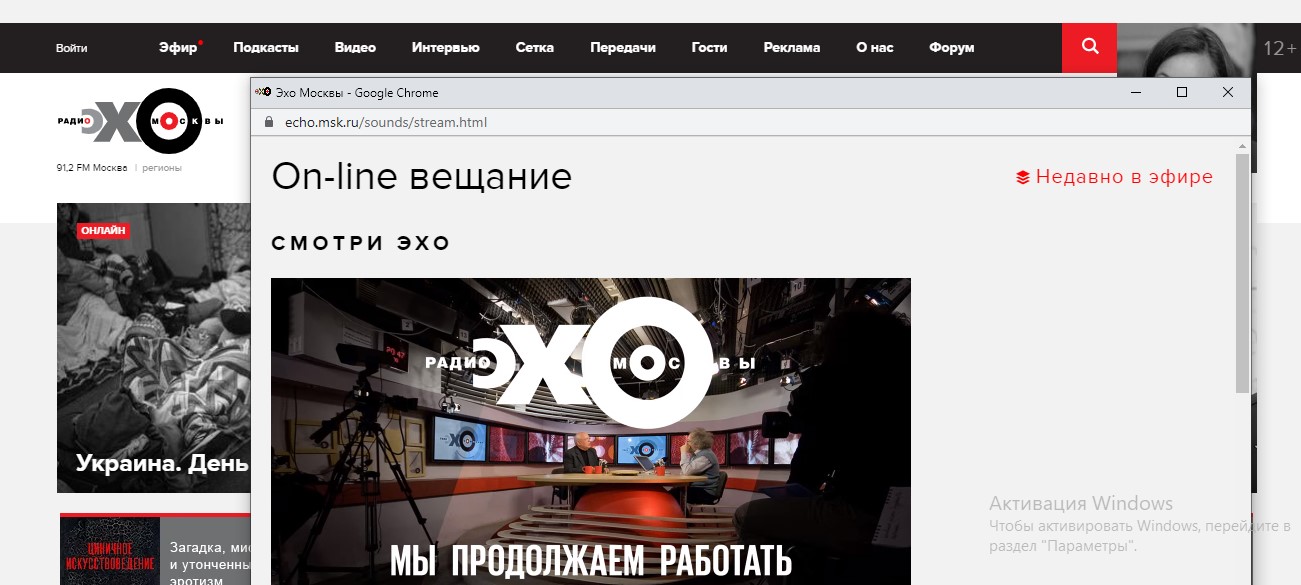
Task: Open the Циничное искусствоведение book thumbnail
Action: [110, 551]
